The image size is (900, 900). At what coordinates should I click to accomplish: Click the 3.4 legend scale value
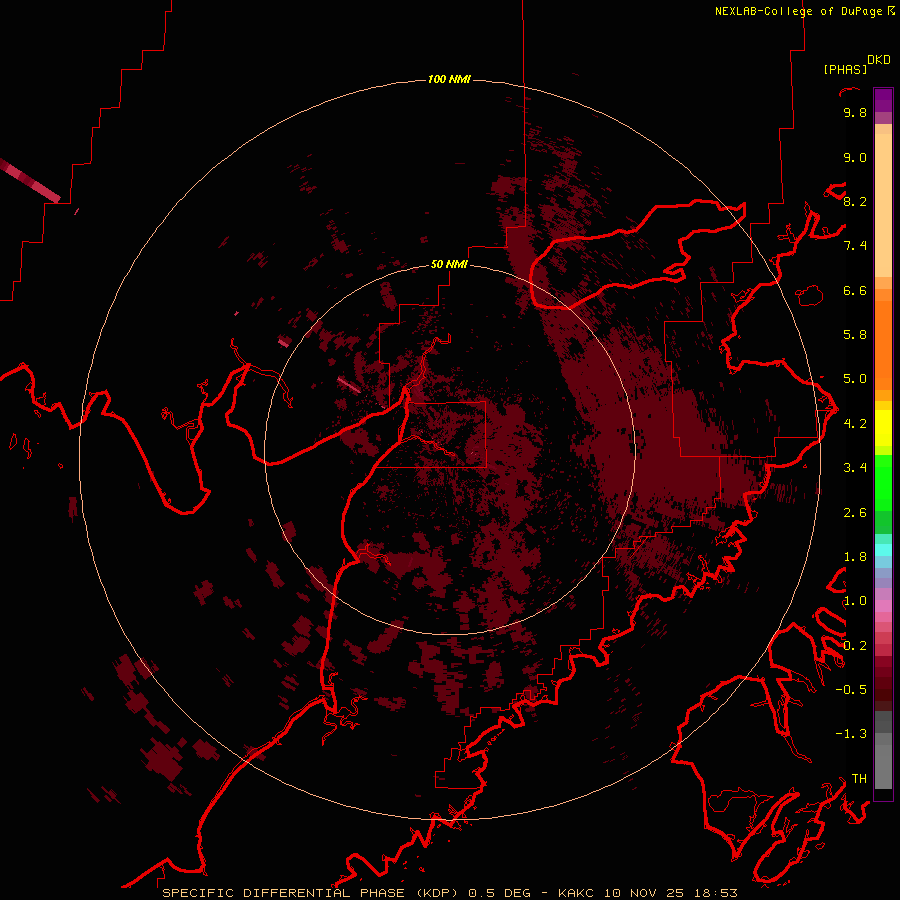(x=855, y=468)
